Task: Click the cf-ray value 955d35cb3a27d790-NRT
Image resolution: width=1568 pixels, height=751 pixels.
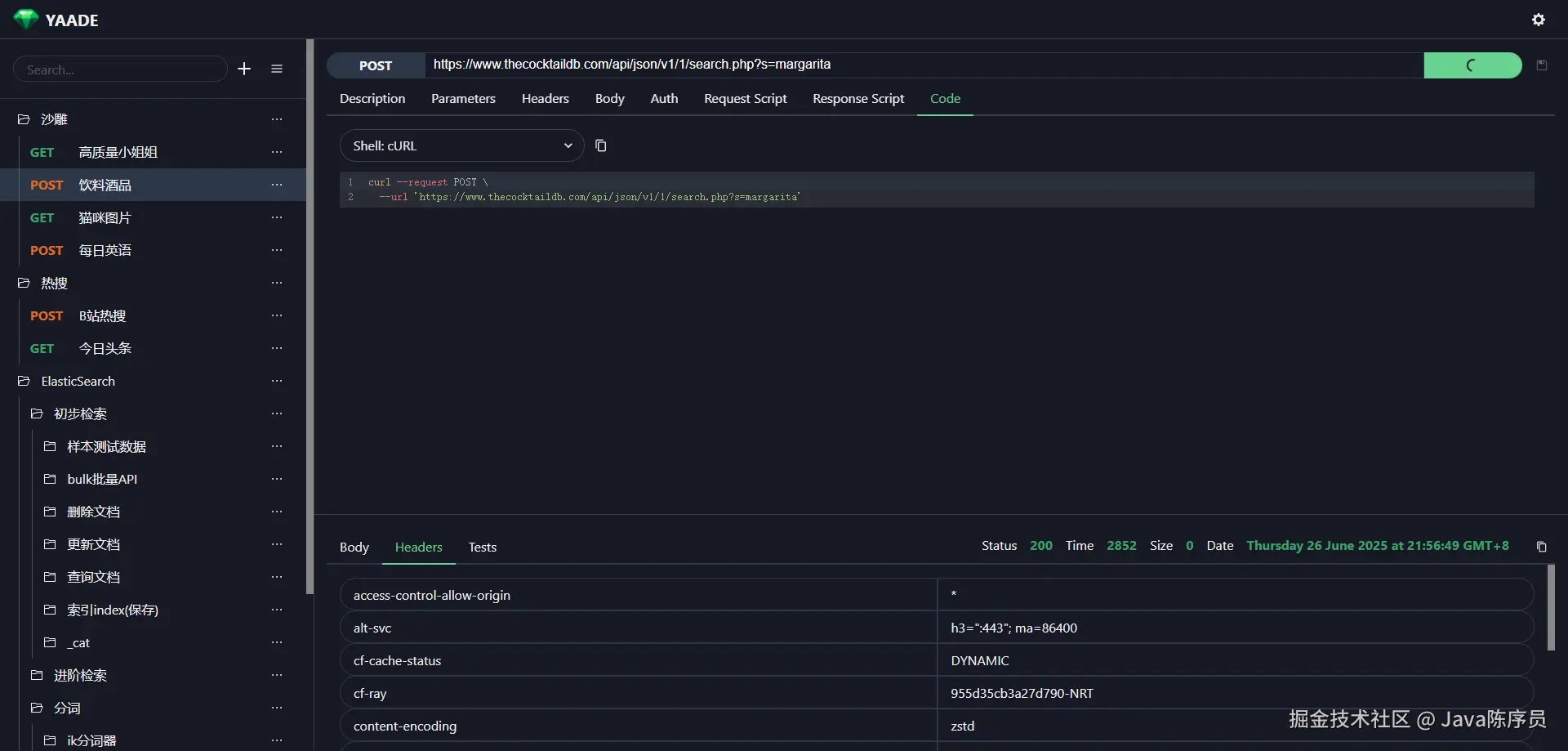Action: point(1022,693)
